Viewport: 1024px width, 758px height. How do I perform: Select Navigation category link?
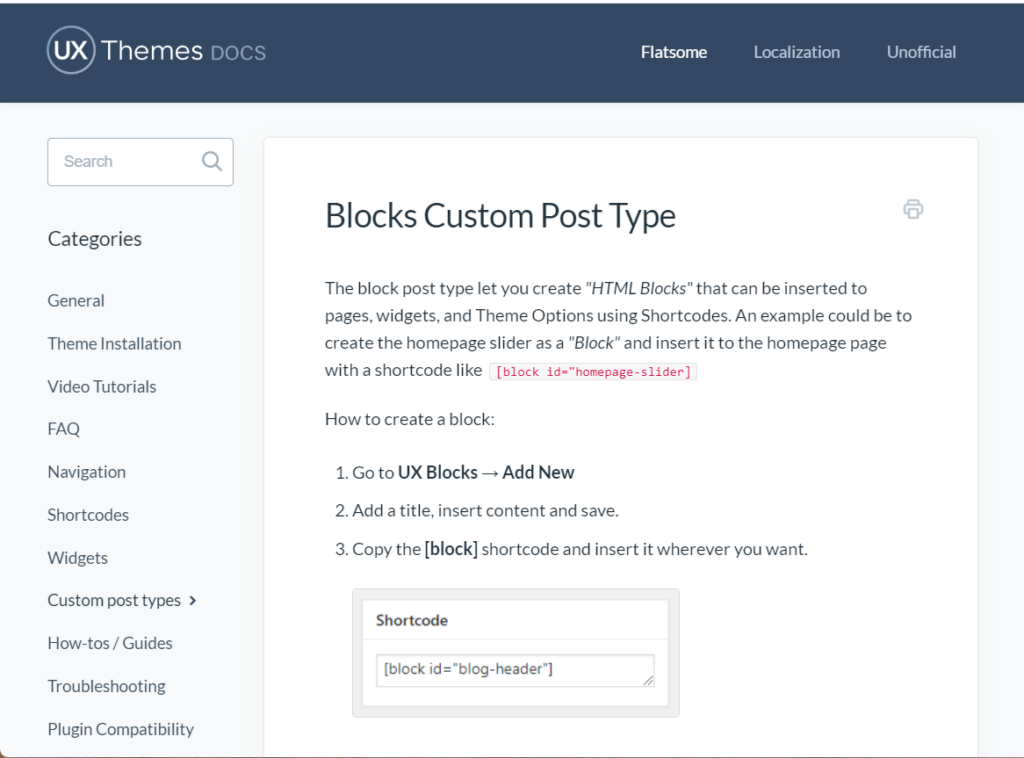click(87, 472)
